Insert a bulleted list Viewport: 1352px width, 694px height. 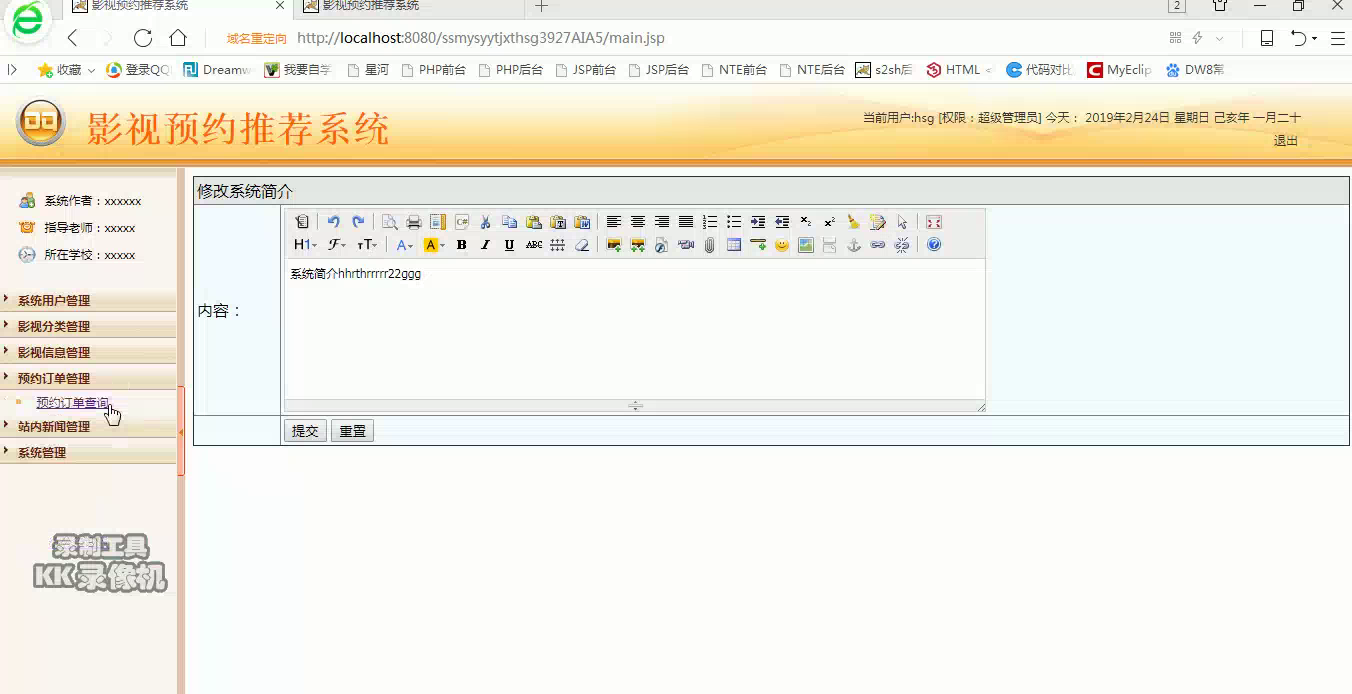(734, 222)
